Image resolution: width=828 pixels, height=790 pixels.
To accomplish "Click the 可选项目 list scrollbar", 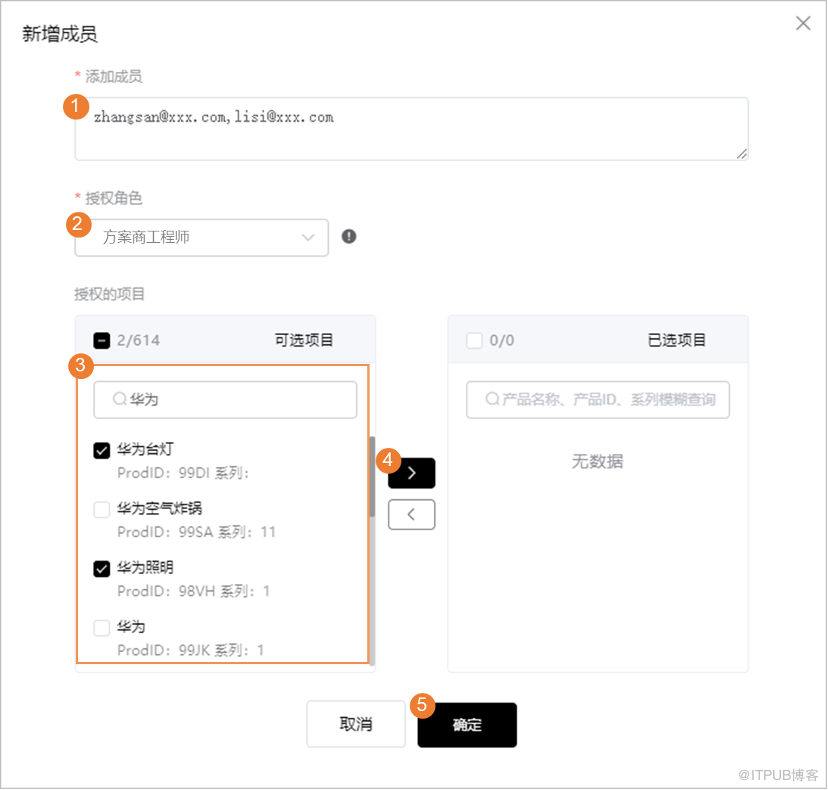I will pyautogui.click(x=372, y=476).
